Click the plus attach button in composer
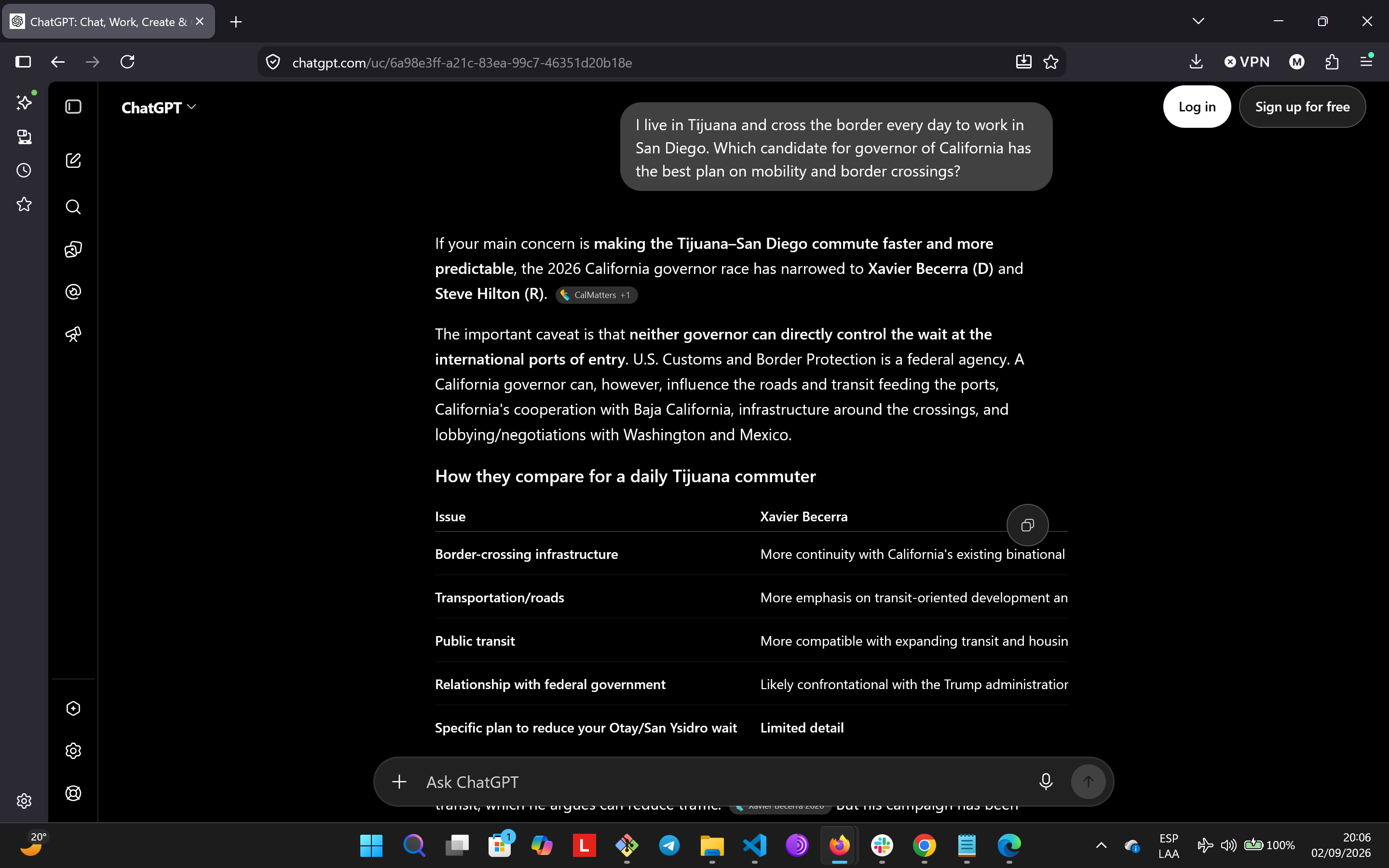This screenshot has width=1389, height=868. point(399,782)
